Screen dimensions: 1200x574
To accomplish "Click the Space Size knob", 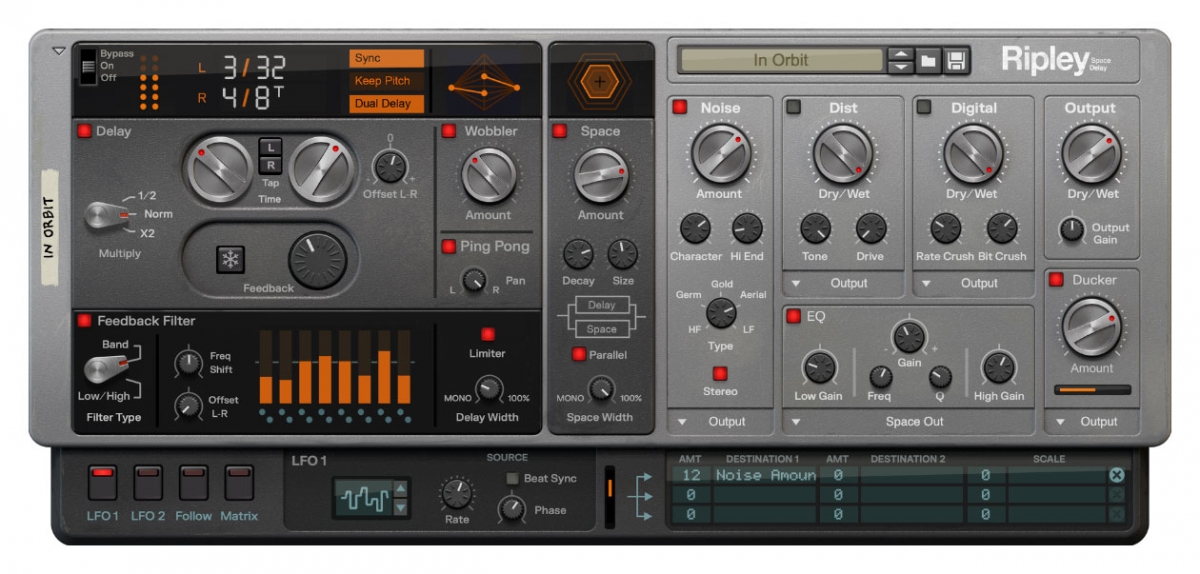I will [622, 254].
